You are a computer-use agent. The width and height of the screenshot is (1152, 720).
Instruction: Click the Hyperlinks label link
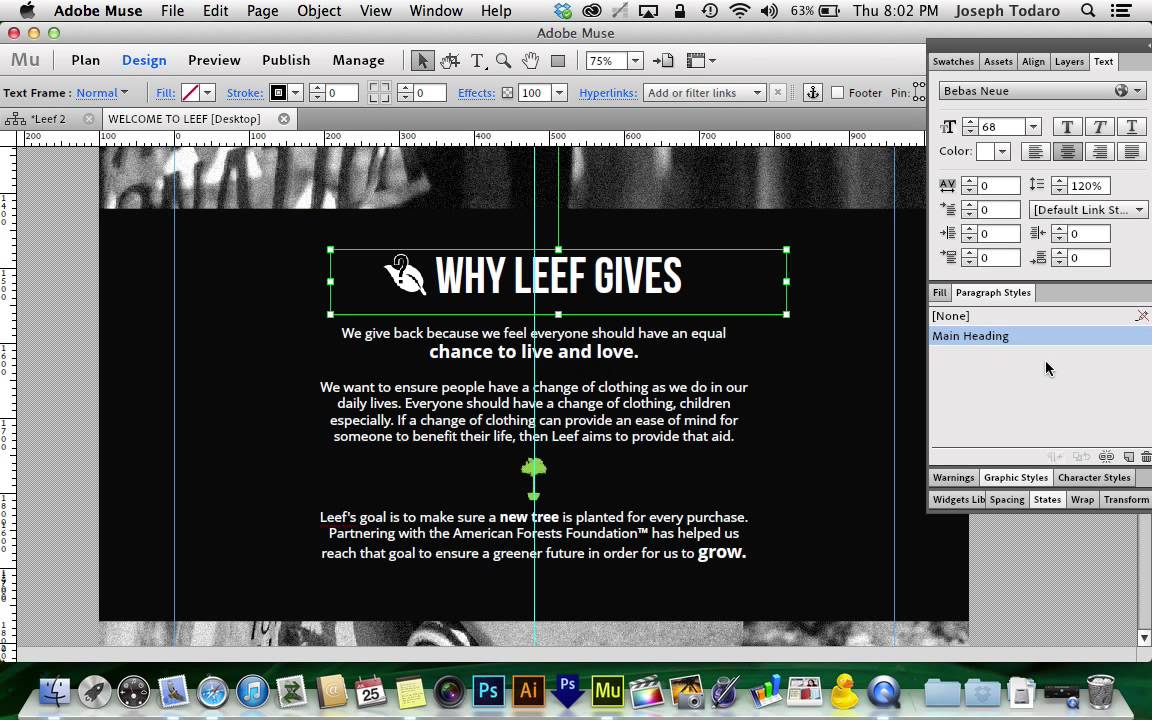click(608, 93)
